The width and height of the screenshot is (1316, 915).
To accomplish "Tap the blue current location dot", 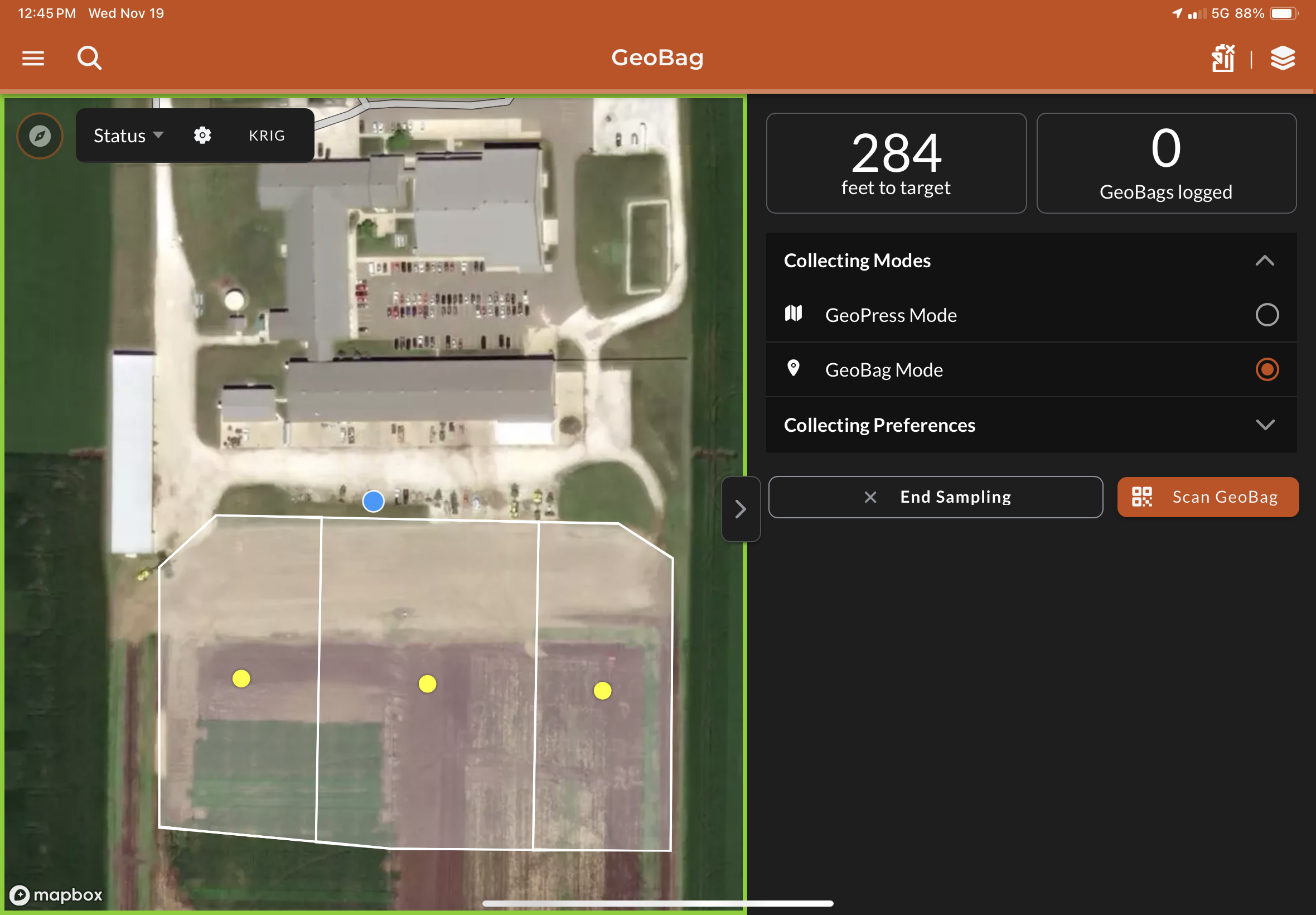I will point(374,501).
